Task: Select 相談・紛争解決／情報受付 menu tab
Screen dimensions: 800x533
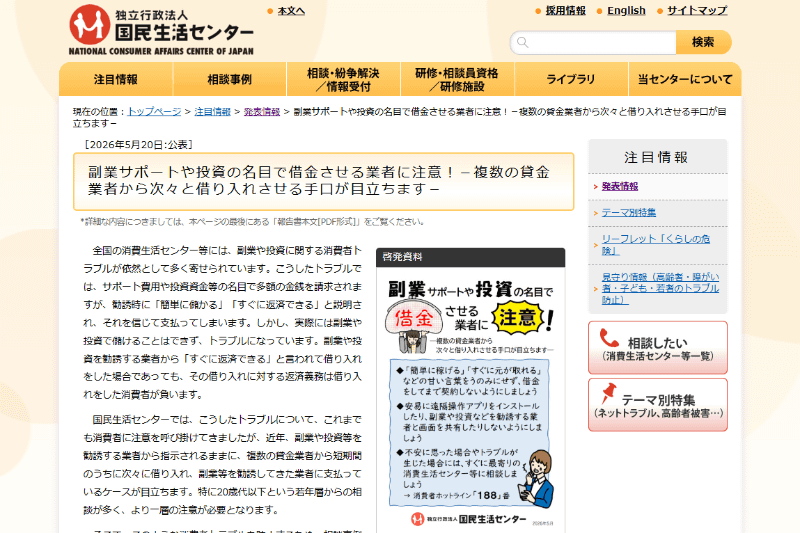Action: pos(343,80)
